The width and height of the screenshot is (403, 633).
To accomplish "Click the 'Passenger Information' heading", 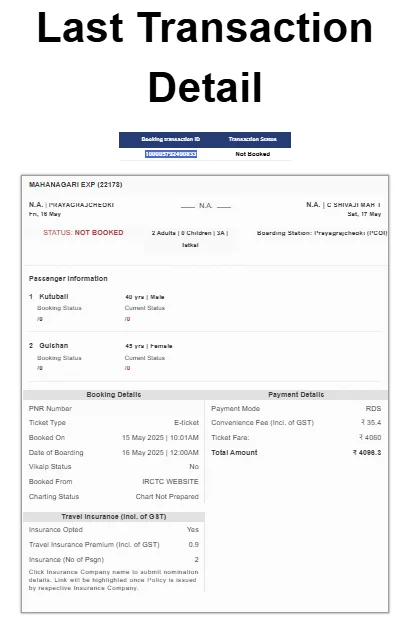I will pyautogui.click(x=68, y=279).
